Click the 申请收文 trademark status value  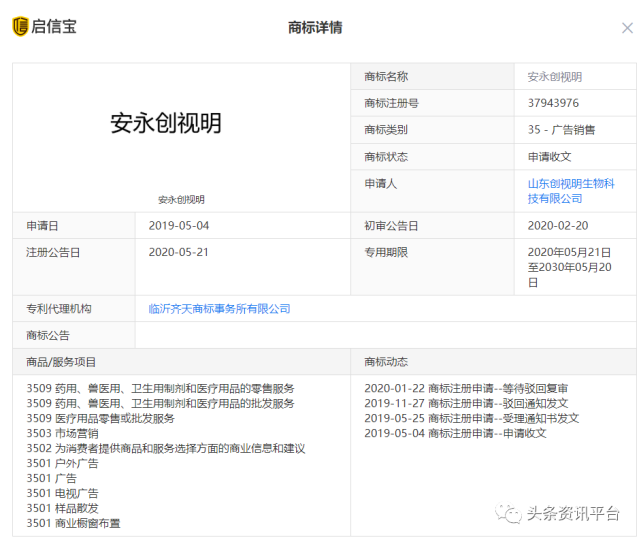[550, 157]
